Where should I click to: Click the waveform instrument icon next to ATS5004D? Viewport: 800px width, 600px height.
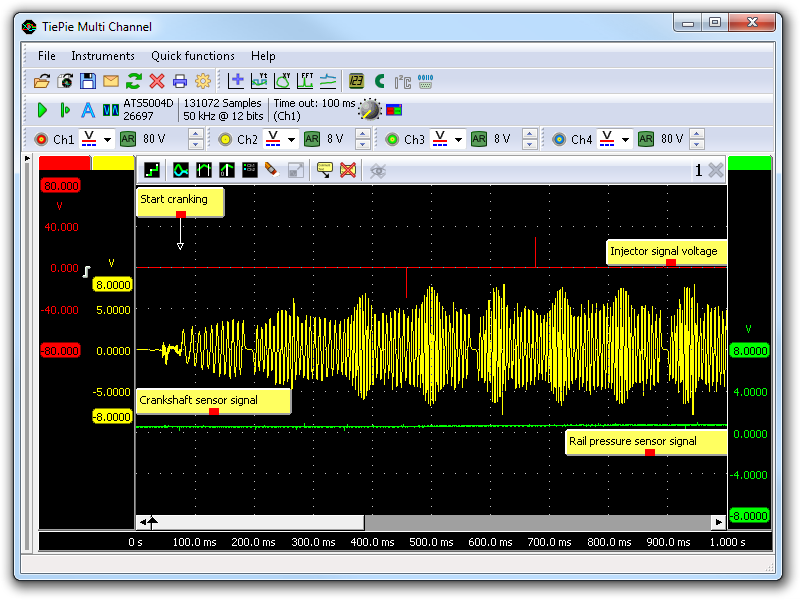click(x=111, y=110)
